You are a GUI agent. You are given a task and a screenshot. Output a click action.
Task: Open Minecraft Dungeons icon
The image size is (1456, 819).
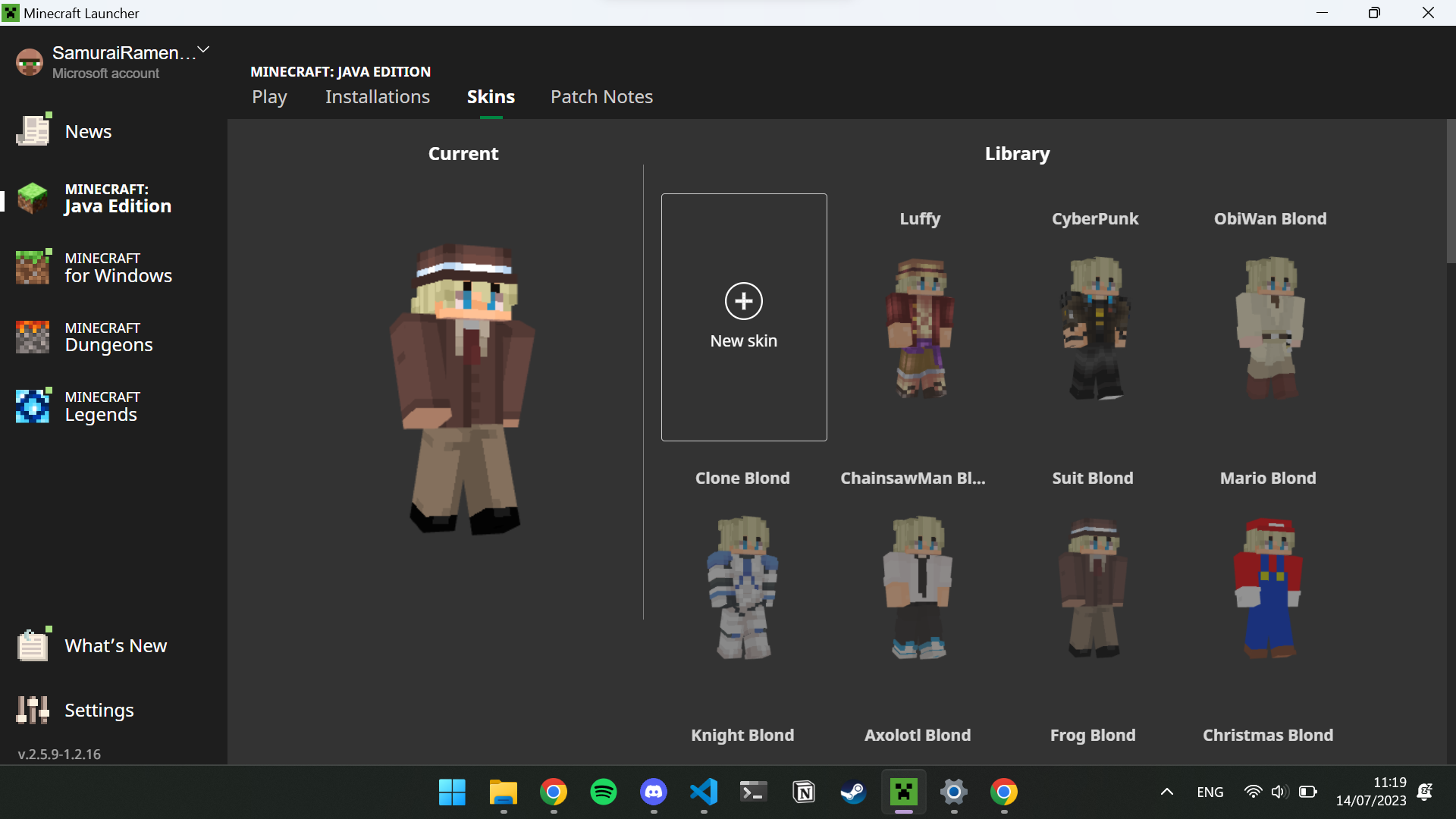pyautogui.click(x=33, y=337)
